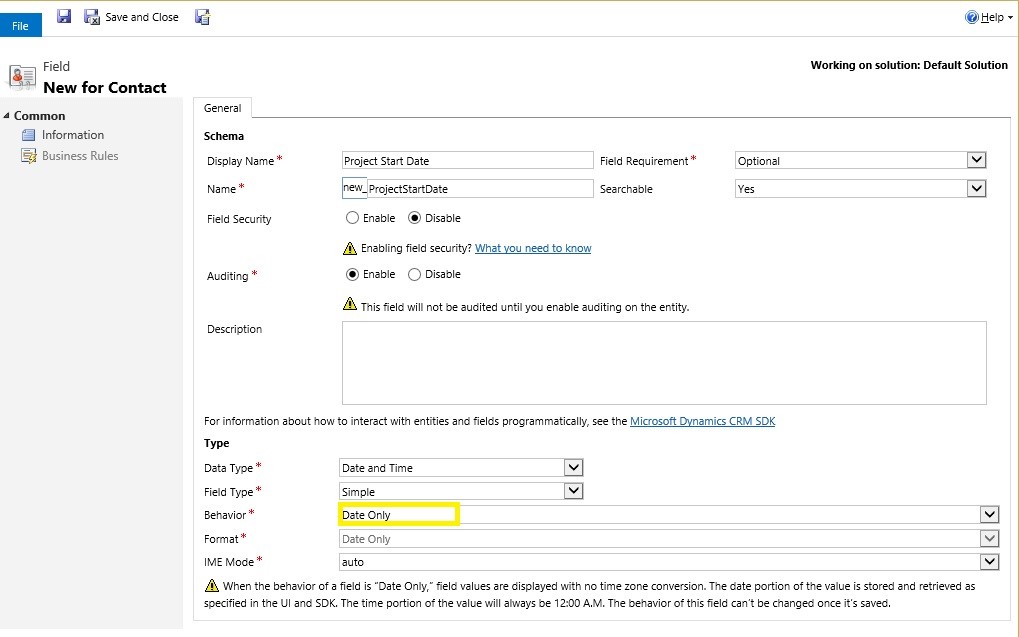Open the Field Type dropdown
The height and width of the screenshot is (637, 1019).
[573, 491]
